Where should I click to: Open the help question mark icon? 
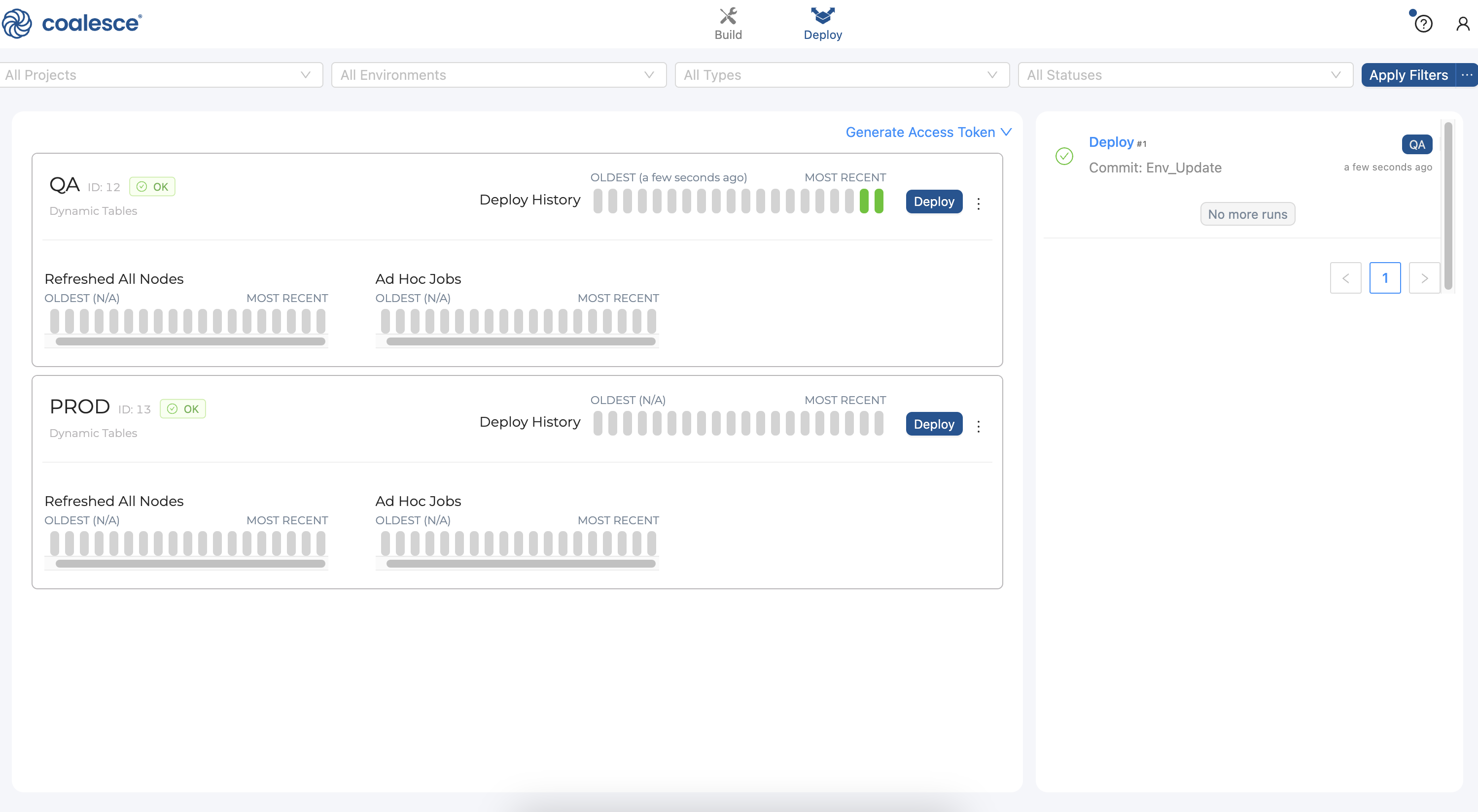(x=1423, y=24)
